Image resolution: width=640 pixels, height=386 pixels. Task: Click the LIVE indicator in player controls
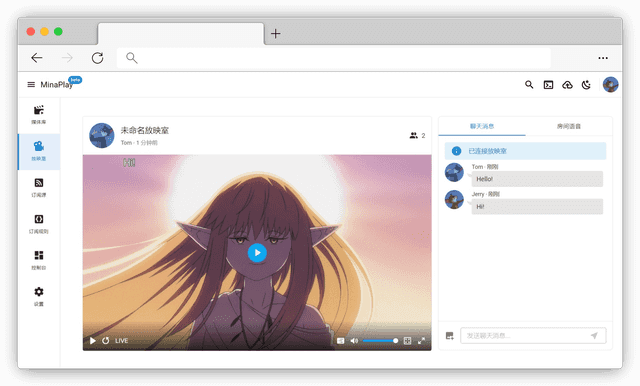(122, 340)
